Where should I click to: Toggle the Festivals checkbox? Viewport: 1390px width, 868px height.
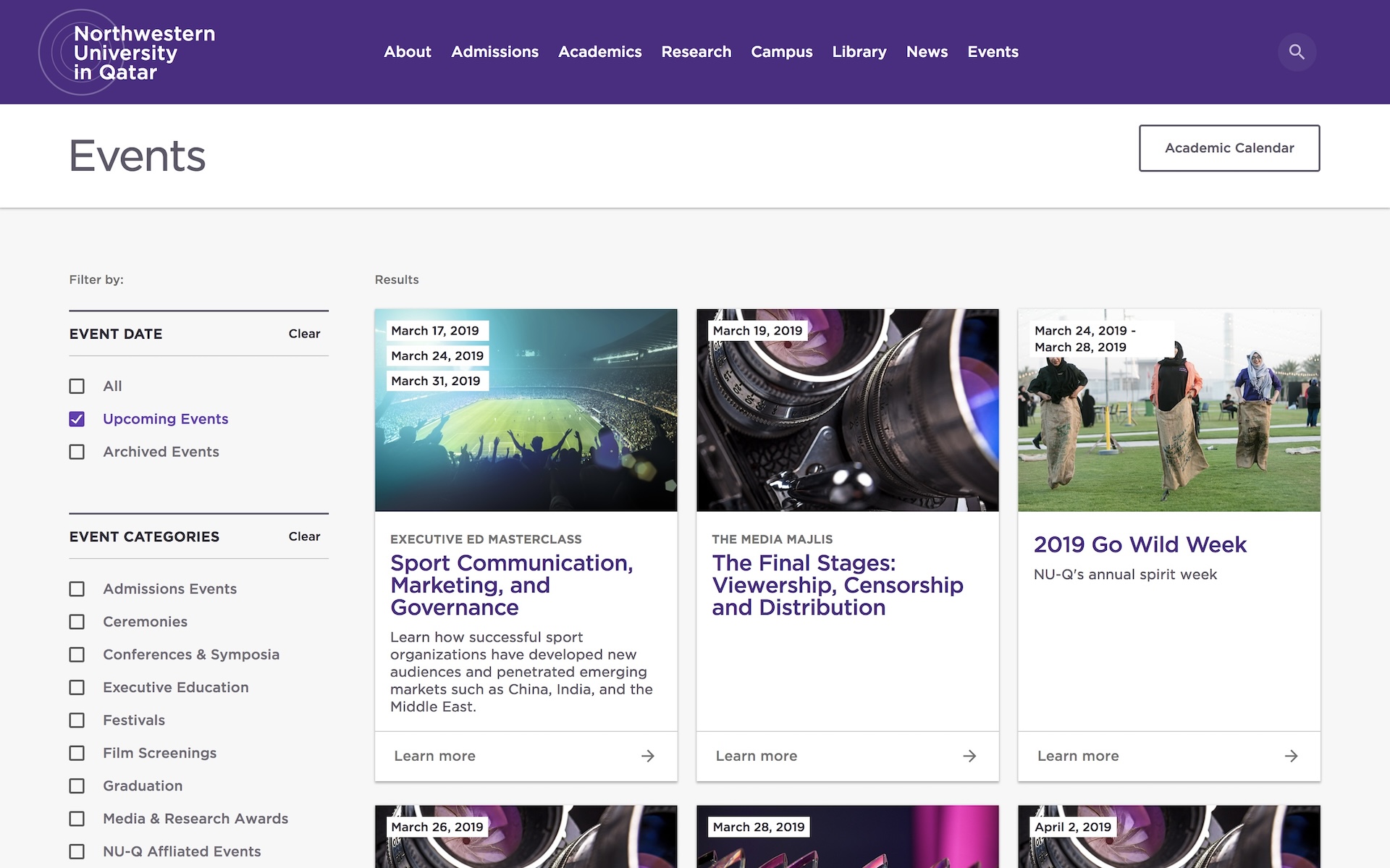(x=77, y=720)
